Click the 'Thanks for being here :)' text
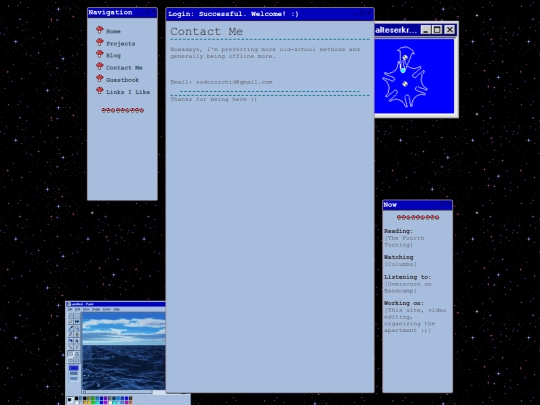540x405 pixels. pyautogui.click(x=214, y=99)
